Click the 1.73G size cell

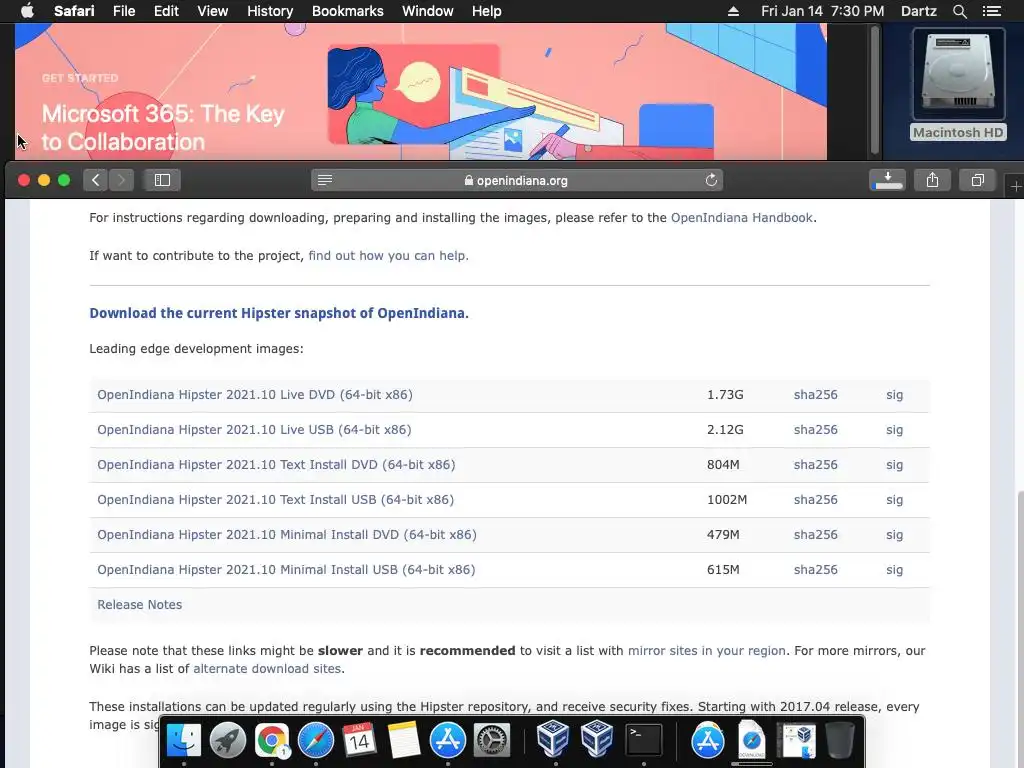pos(725,394)
